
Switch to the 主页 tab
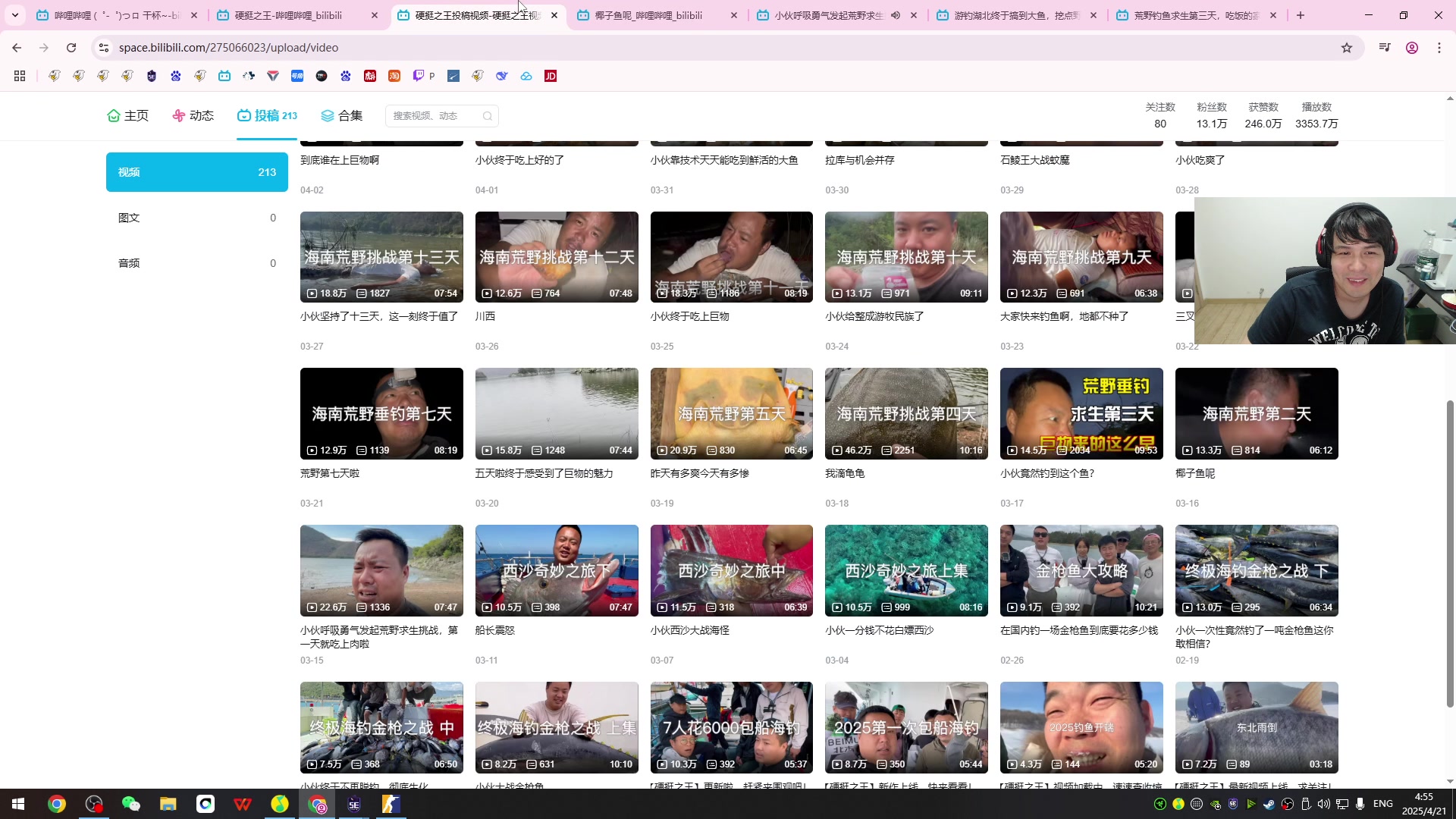coord(127,115)
